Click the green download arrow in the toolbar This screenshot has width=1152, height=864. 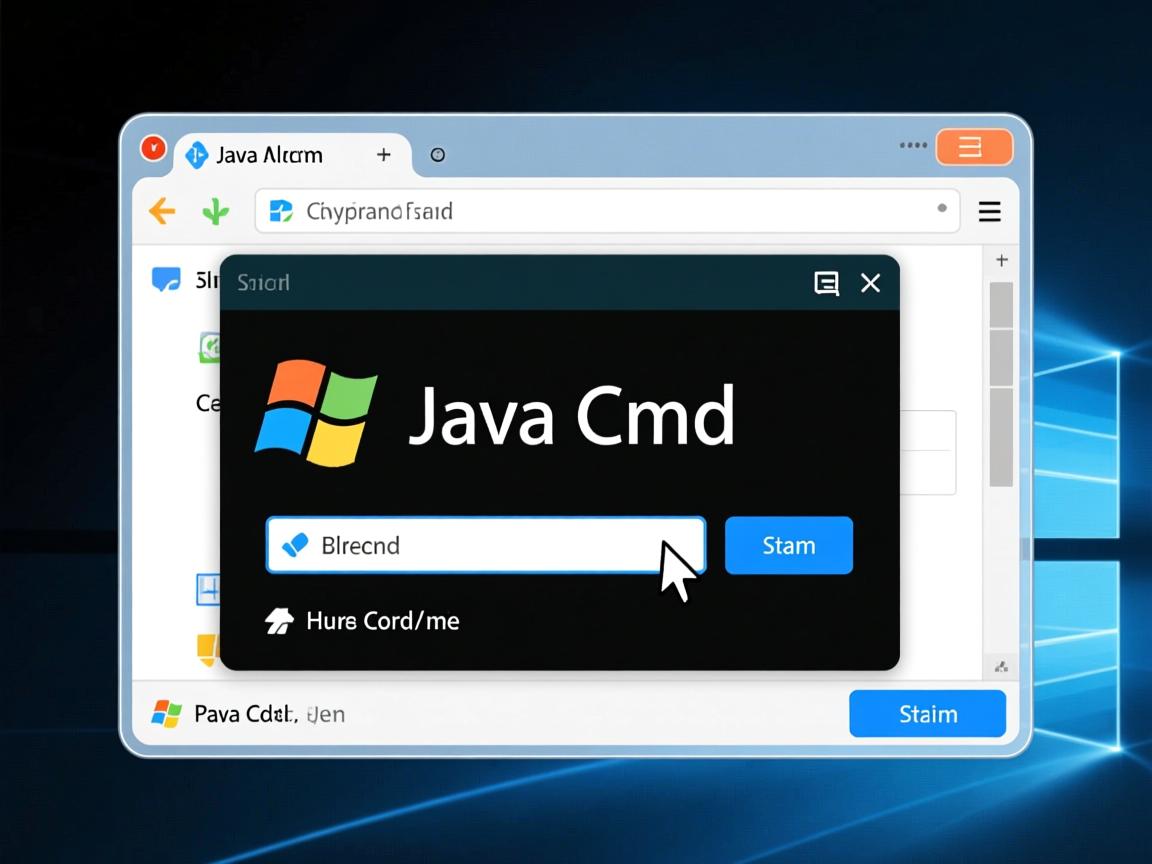click(x=216, y=211)
